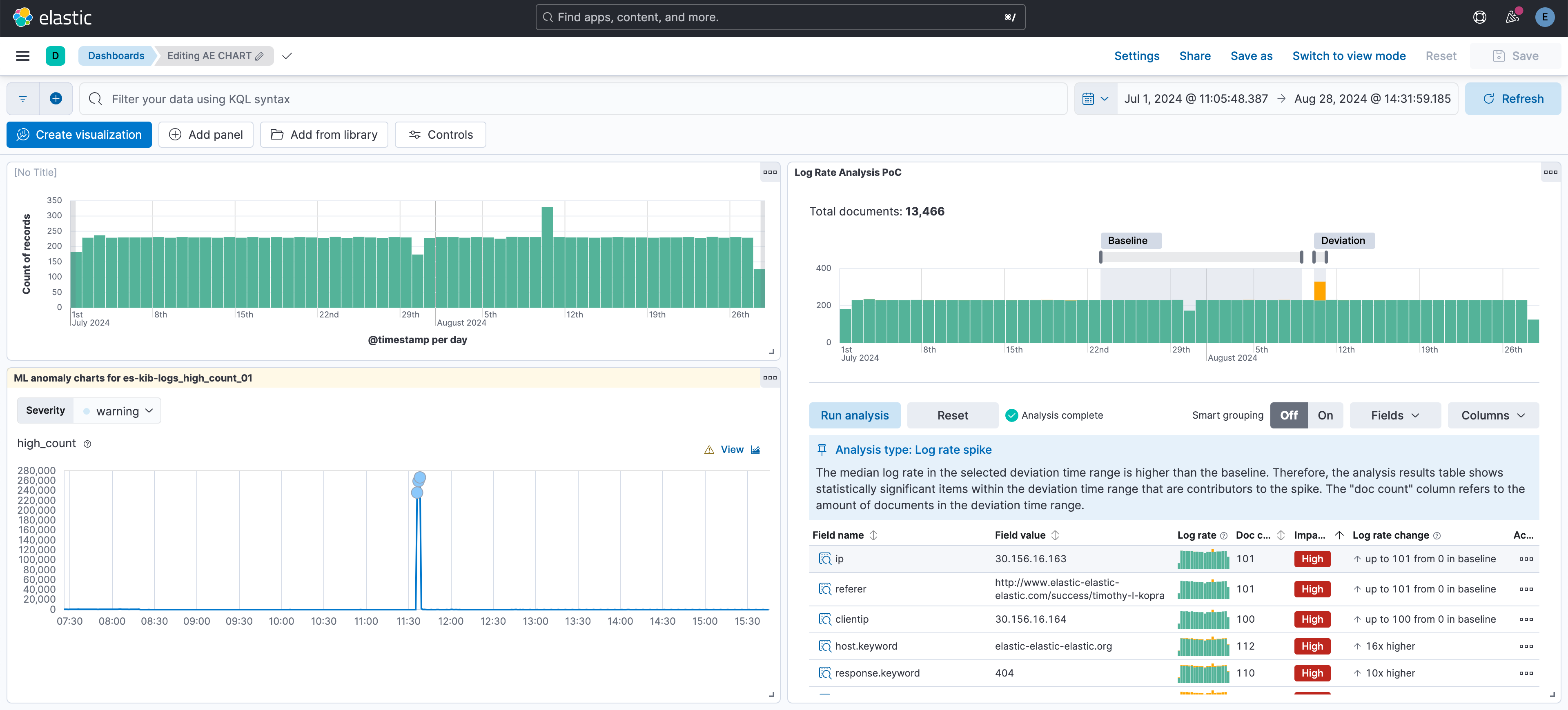This screenshot has height=710, width=1568.
Task: Open actions menu for referer row
Action: [1526, 589]
